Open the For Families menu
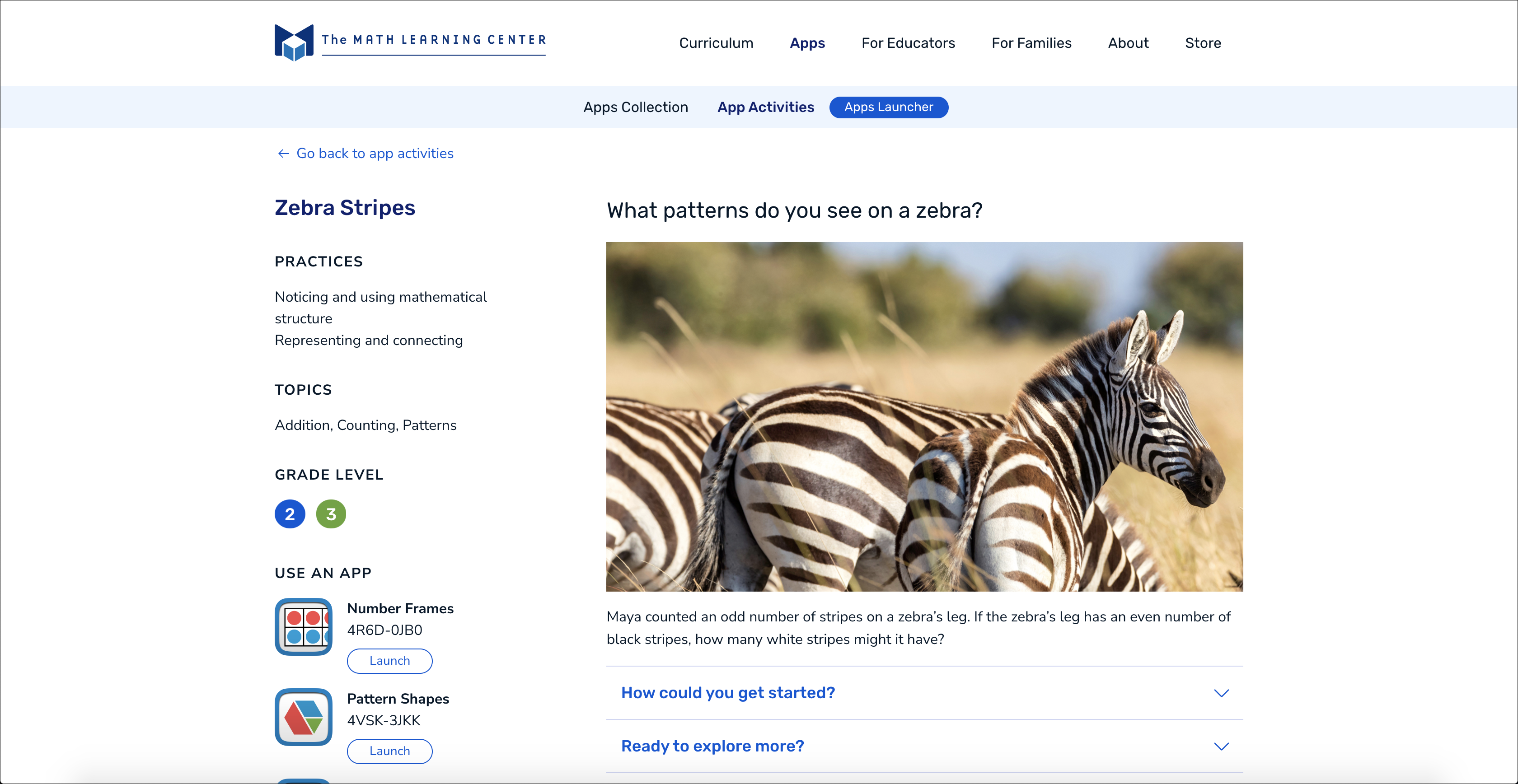The height and width of the screenshot is (784, 1518). (1031, 43)
